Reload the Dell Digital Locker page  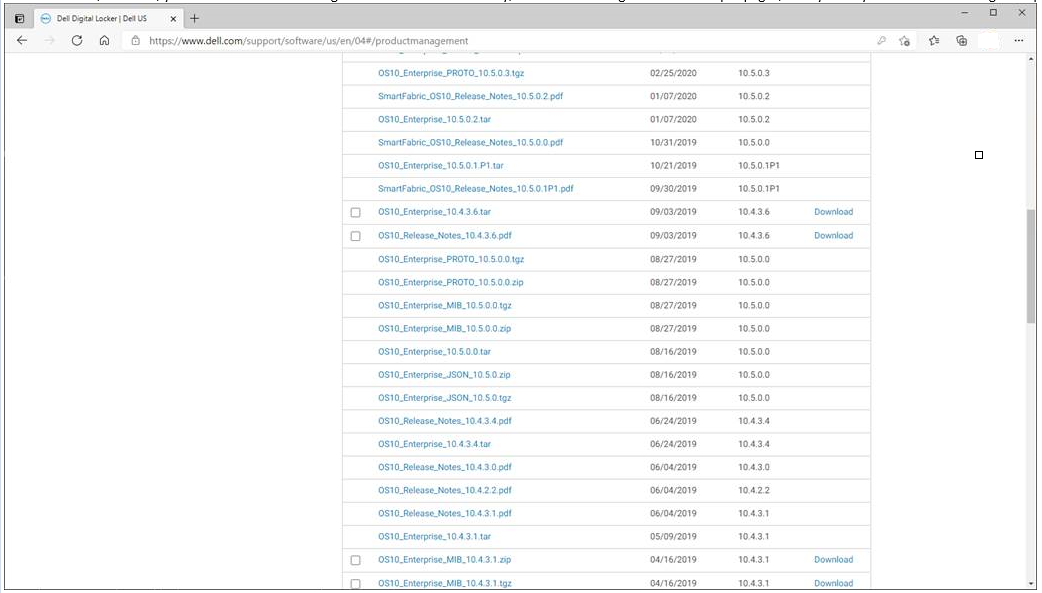point(77,41)
